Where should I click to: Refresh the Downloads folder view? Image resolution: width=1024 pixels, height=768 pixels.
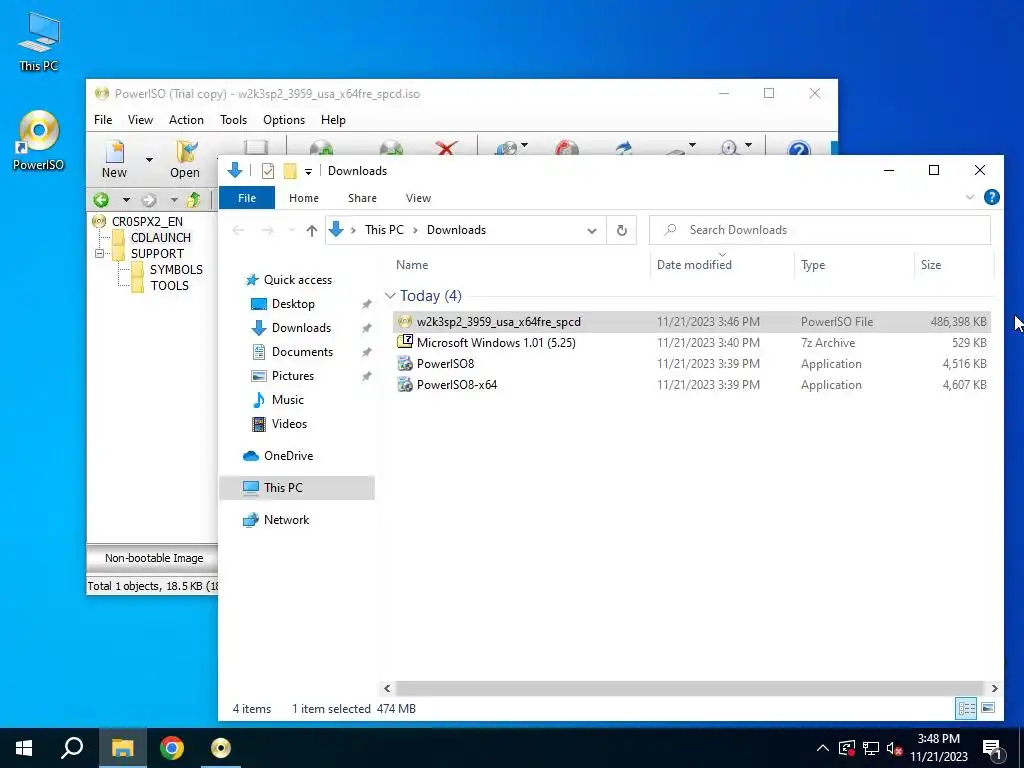pyautogui.click(x=622, y=230)
